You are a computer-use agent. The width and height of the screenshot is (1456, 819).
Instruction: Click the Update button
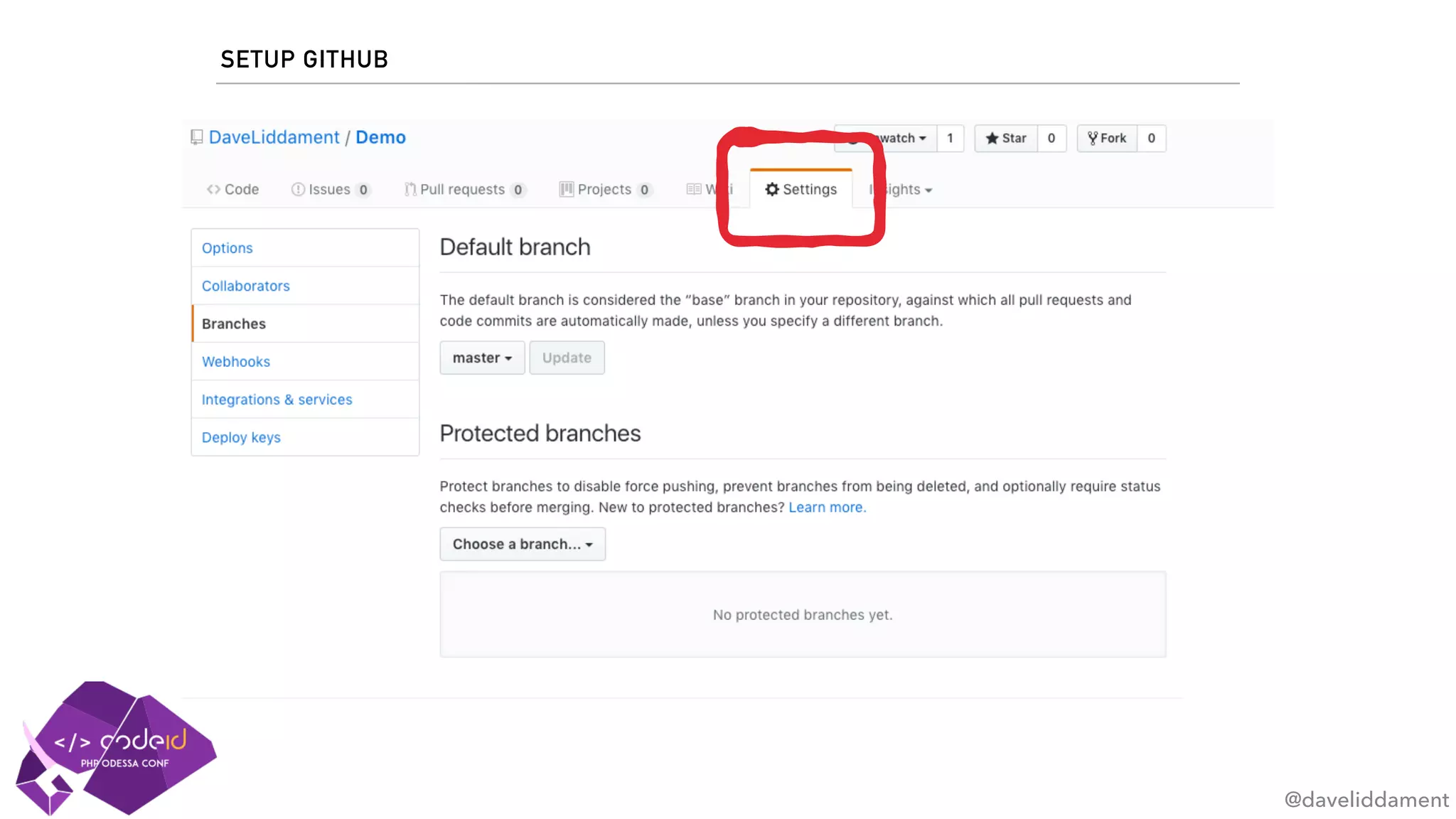pos(567,358)
